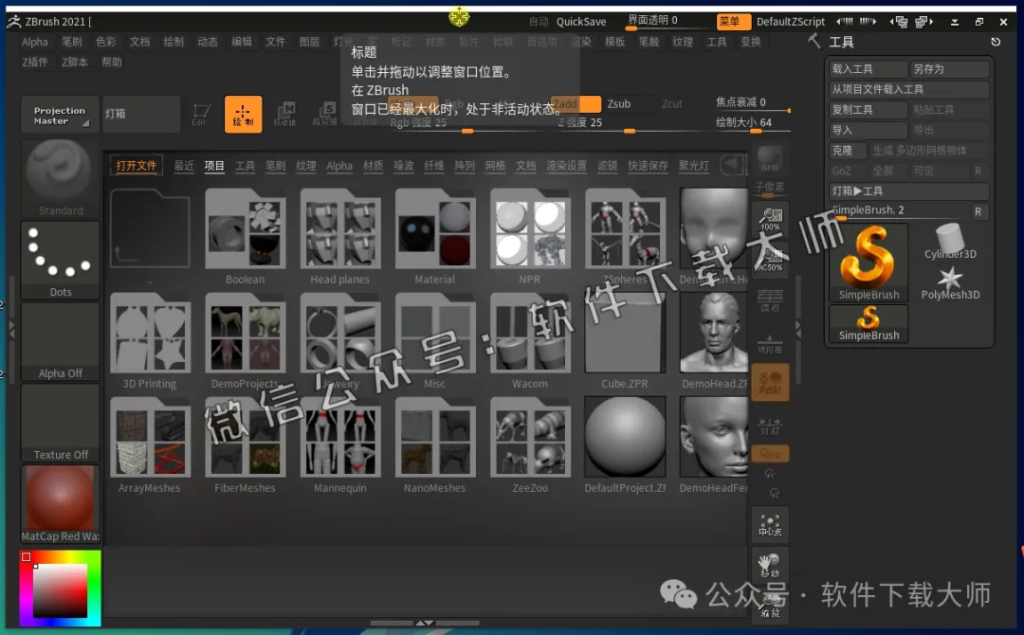Switch to the 笔刷 tab in LightBox

277,164
